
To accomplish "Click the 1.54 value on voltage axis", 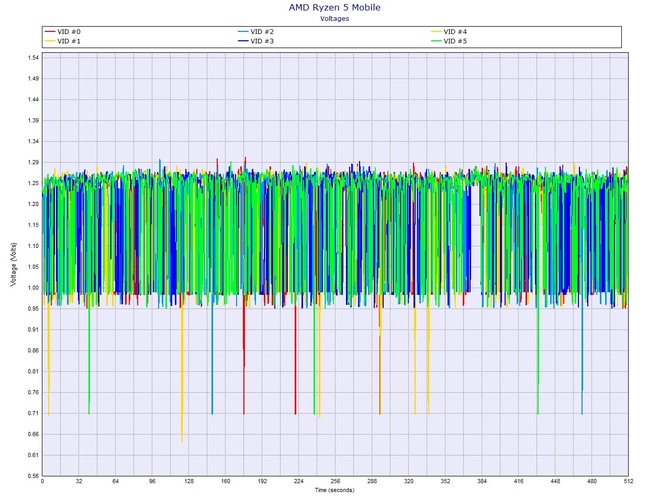I will click(x=34, y=58).
